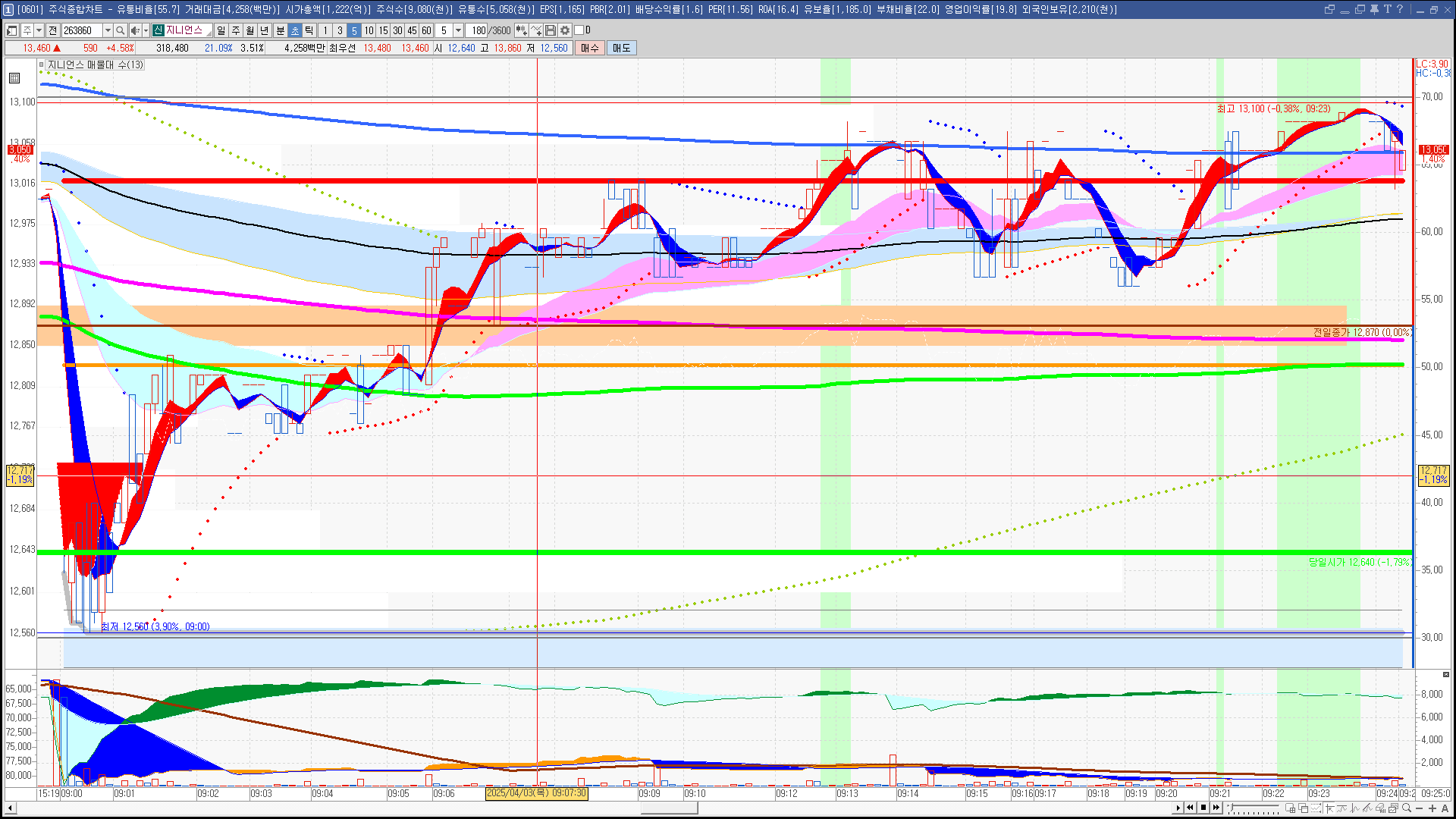The width and height of the screenshot is (1456, 819).
Task: Click the zoom-in plus icon
Action: pos(1432,808)
